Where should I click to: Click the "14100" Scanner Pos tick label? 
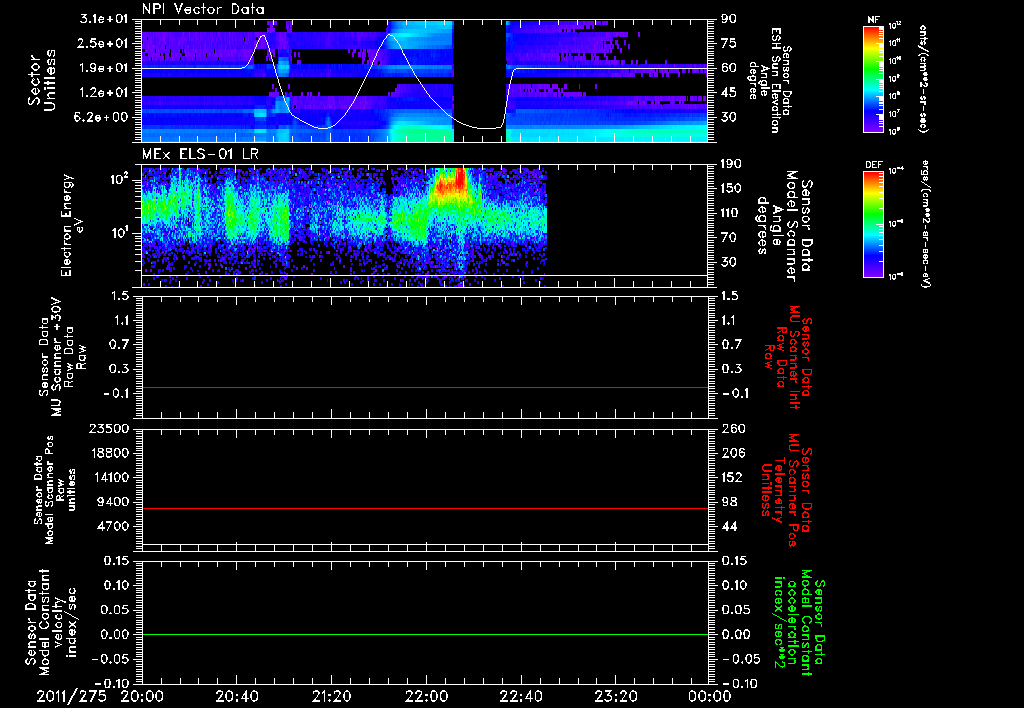click(x=109, y=477)
